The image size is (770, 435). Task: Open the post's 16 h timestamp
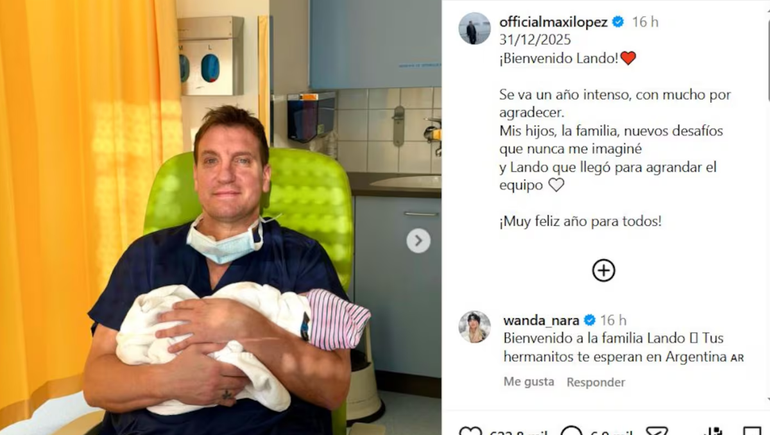point(645,22)
